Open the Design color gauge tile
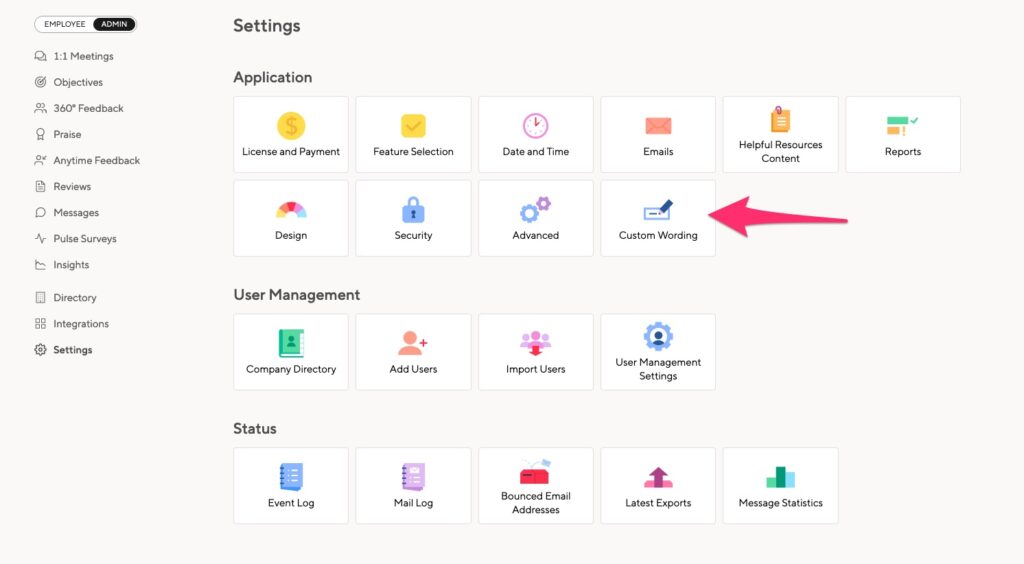 point(291,218)
